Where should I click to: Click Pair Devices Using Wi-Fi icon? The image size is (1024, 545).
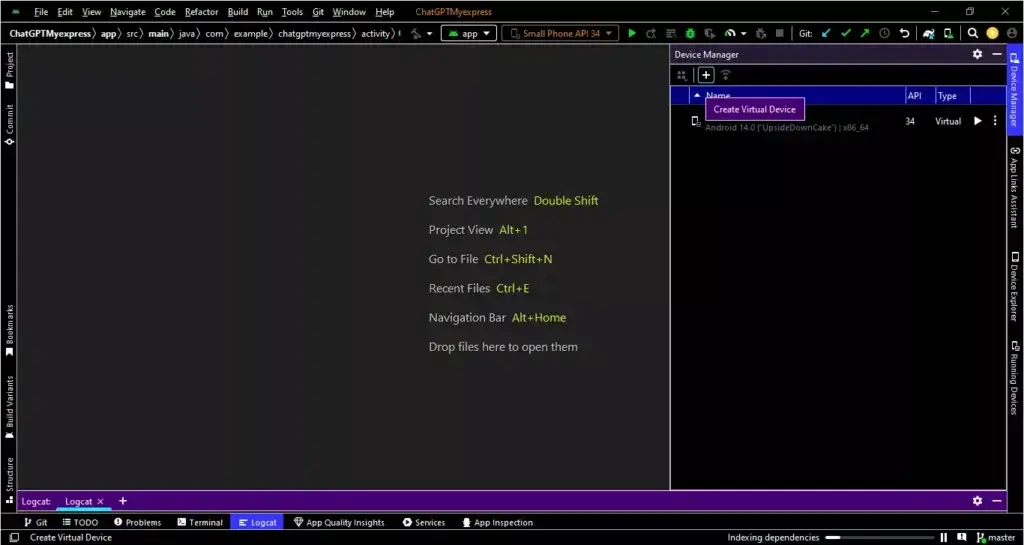[x=726, y=75]
